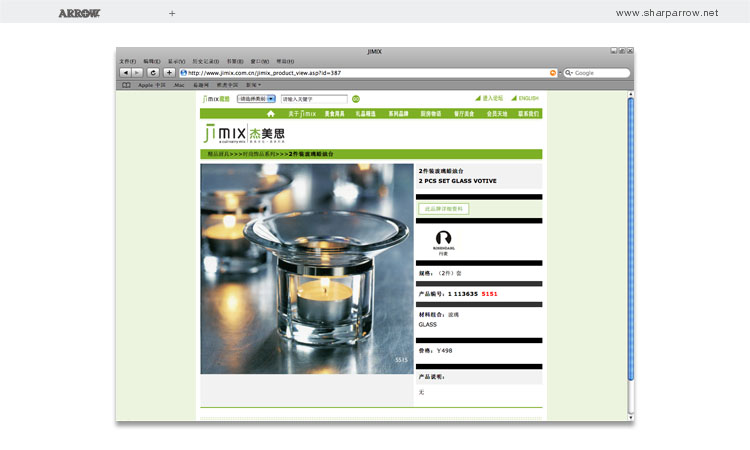Click the 联系我们 navigation tab
750x450 pixels.
tap(529, 114)
